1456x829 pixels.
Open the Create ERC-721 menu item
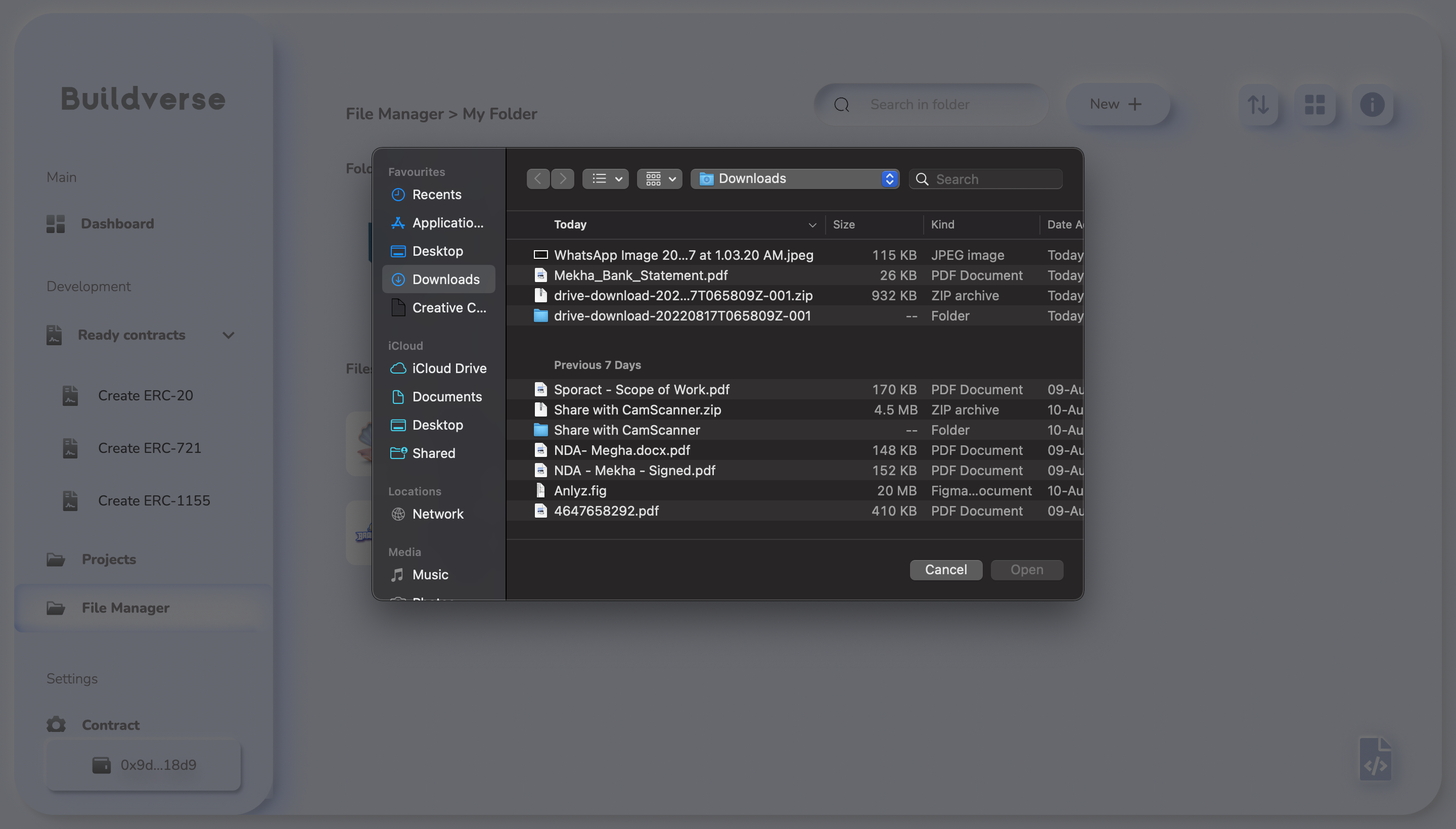click(x=149, y=448)
